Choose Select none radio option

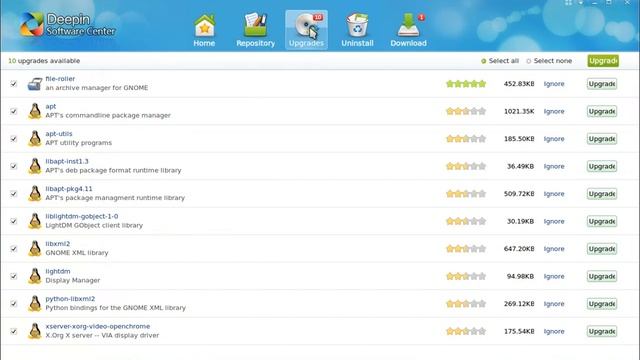[549, 61]
